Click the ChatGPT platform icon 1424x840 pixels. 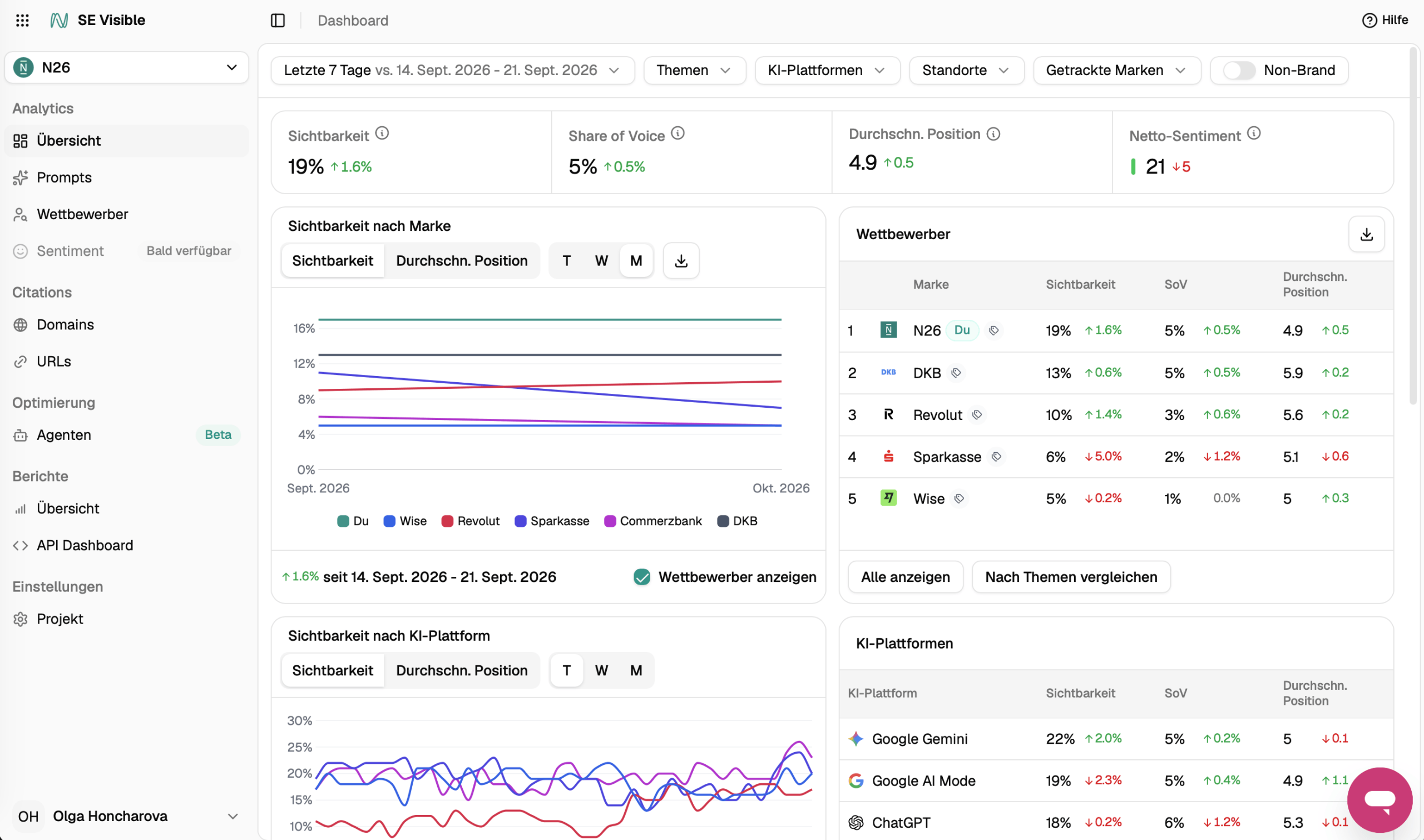pos(856,822)
